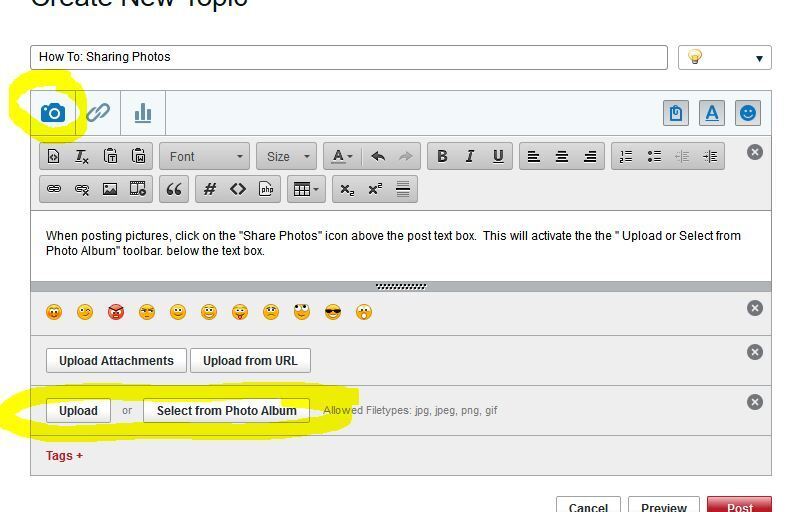Click the Share Photos camera icon

pos(53,113)
